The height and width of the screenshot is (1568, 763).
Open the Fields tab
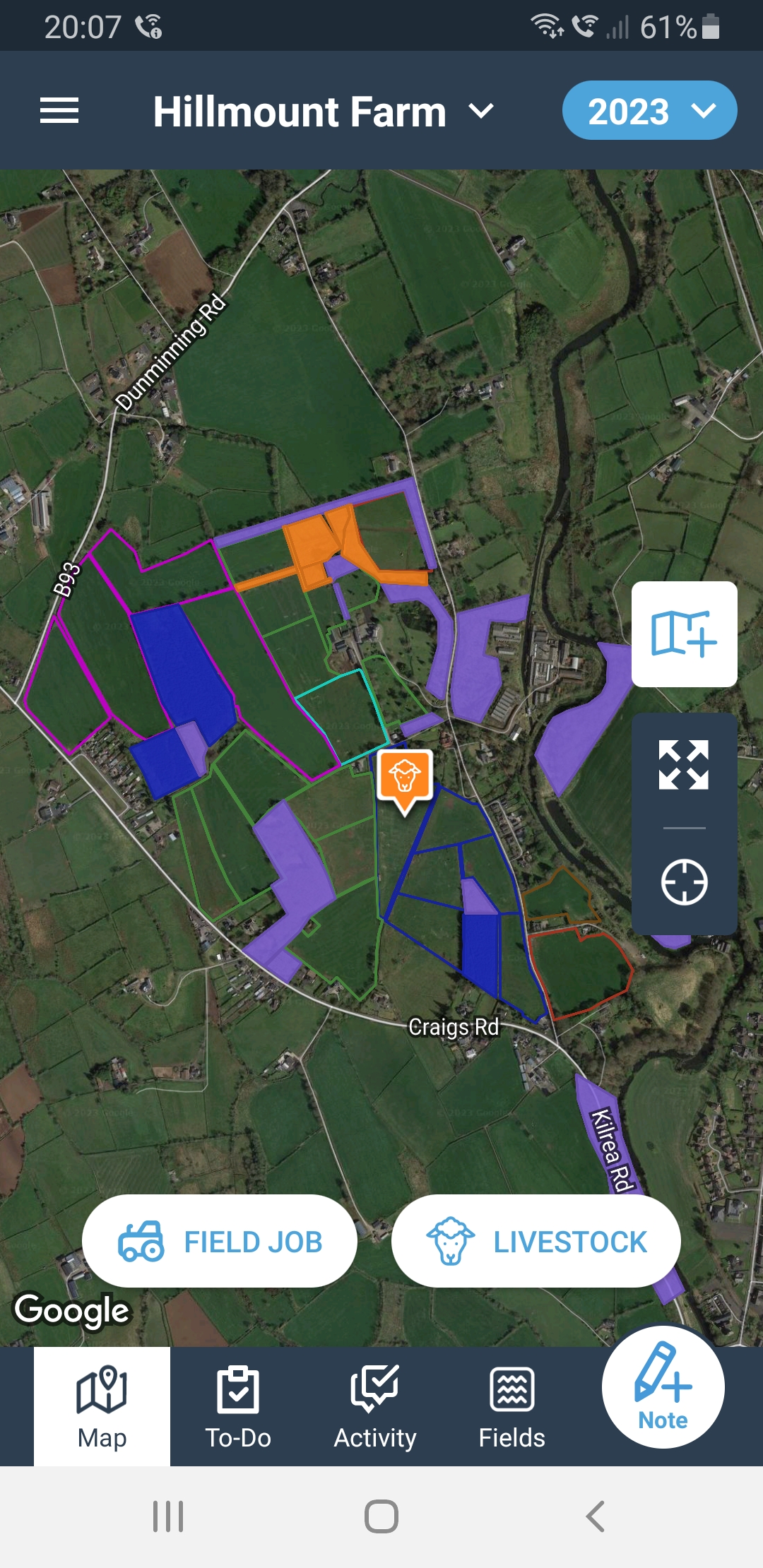tap(512, 1406)
